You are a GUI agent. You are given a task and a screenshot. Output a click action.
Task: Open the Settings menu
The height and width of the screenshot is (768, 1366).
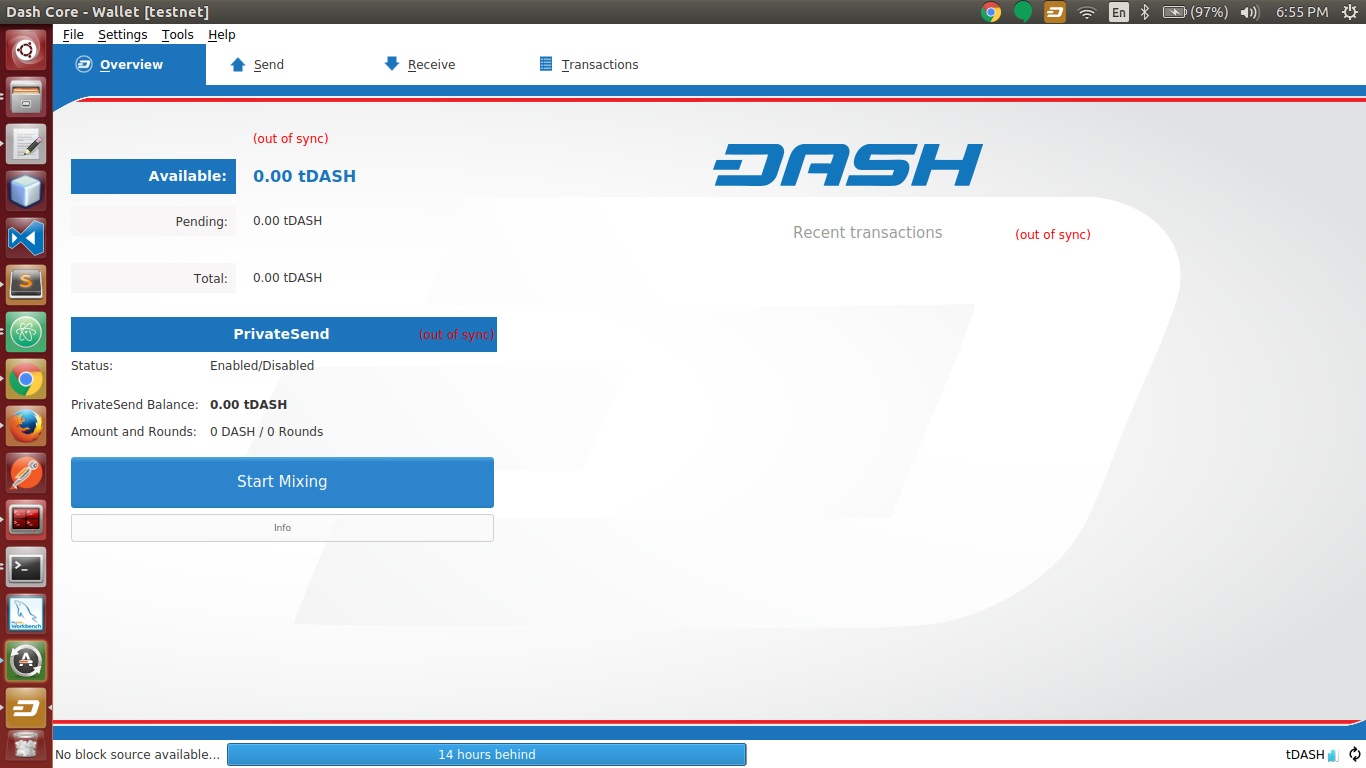122,34
